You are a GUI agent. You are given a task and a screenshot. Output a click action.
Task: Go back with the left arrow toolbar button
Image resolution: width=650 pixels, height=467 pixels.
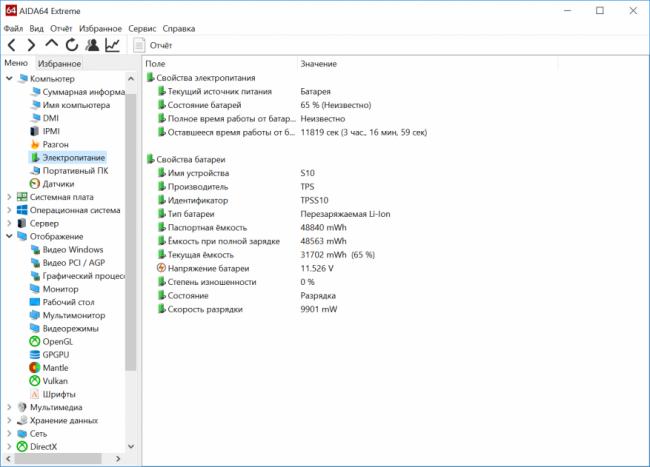pos(12,45)
